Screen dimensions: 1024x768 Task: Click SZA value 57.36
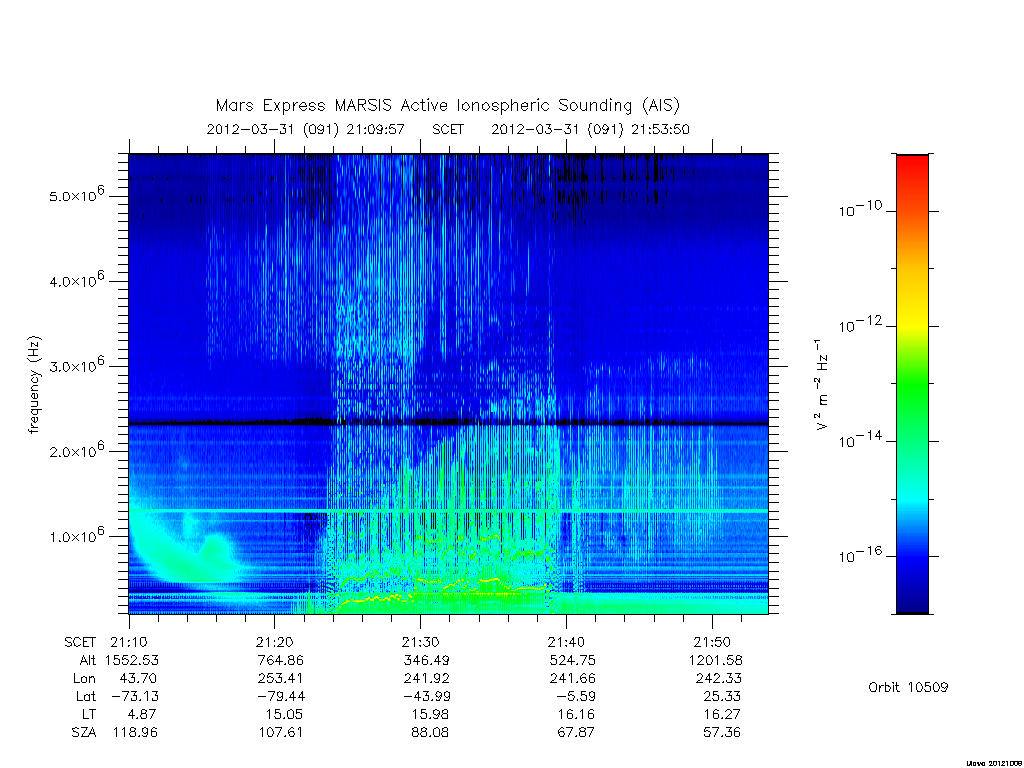722,732
